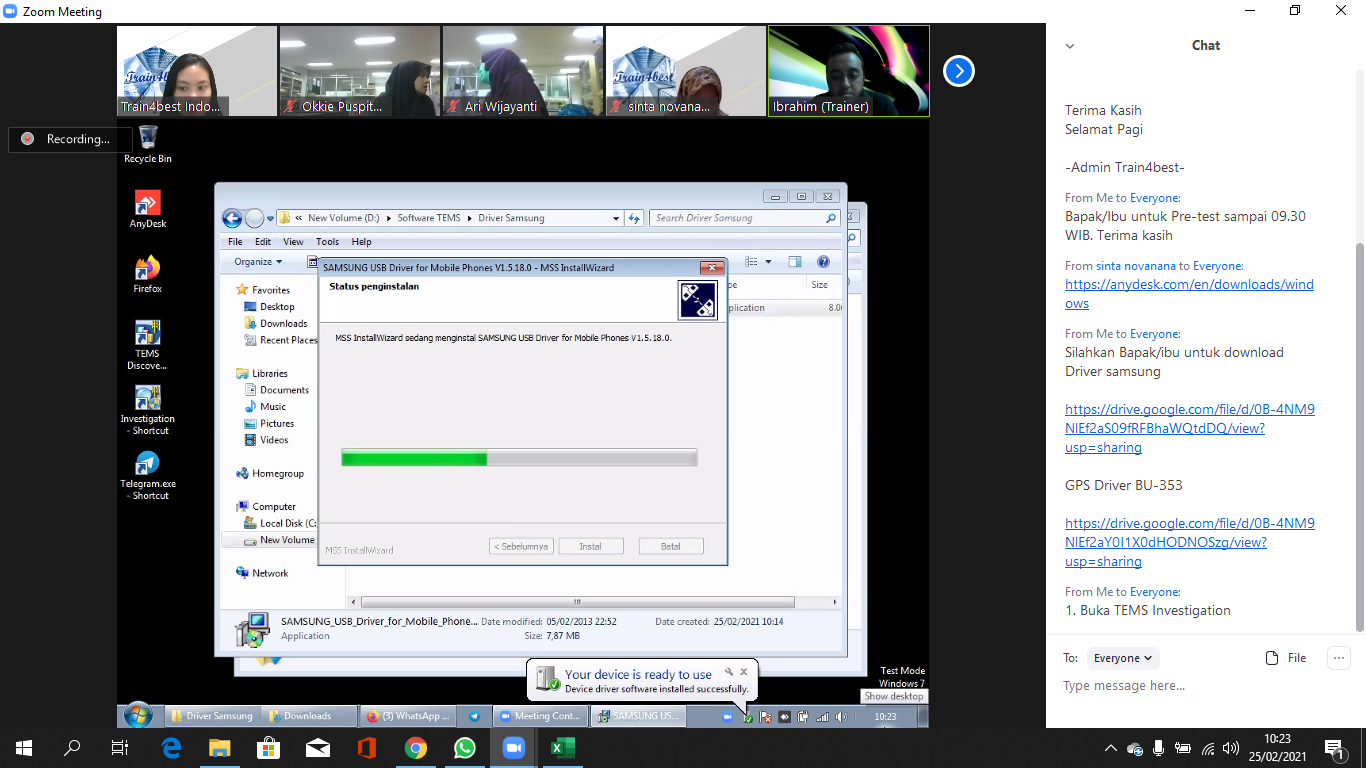Open the Tools menu in Explorer
Image resolution: width=1366 pixels, height=768 pixels.
(327, 242)
